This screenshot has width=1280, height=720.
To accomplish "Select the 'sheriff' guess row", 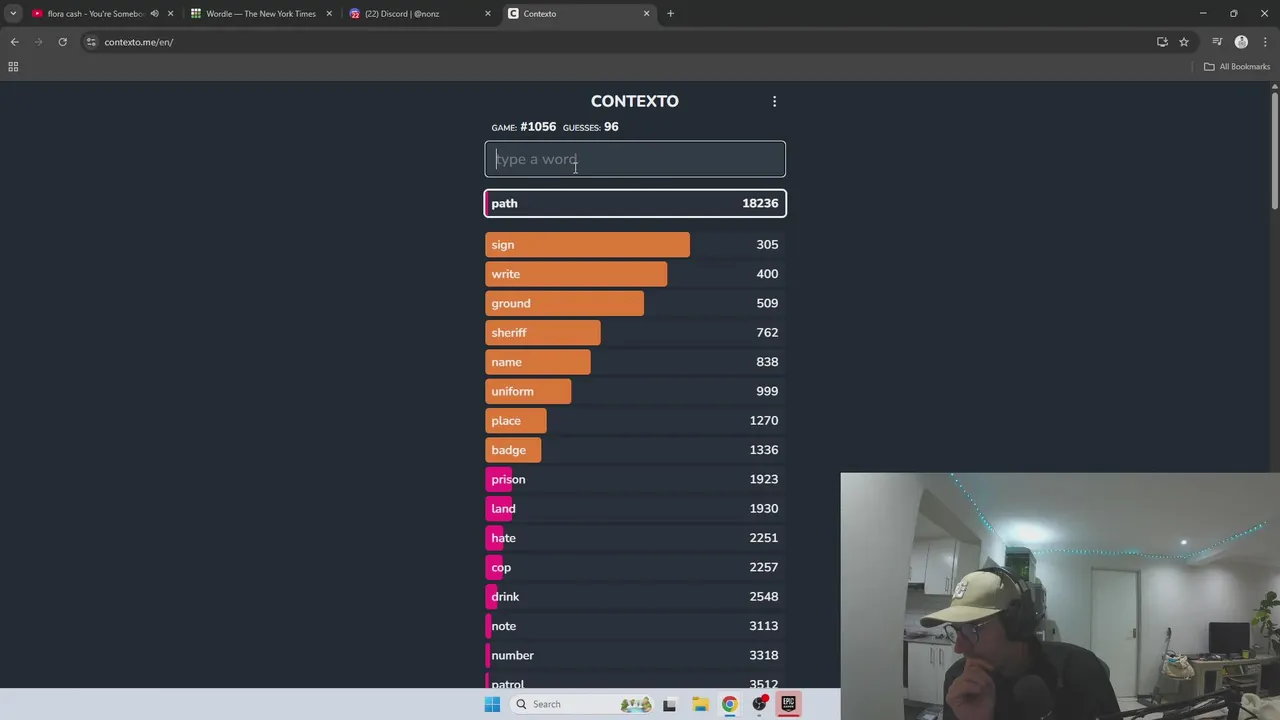I will (635, 333).
